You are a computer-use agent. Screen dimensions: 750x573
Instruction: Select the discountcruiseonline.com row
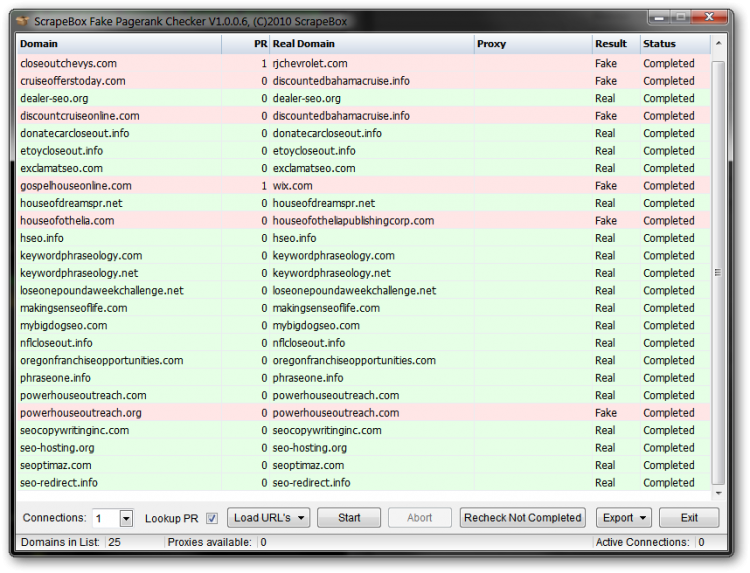click(x=364, y=116)
